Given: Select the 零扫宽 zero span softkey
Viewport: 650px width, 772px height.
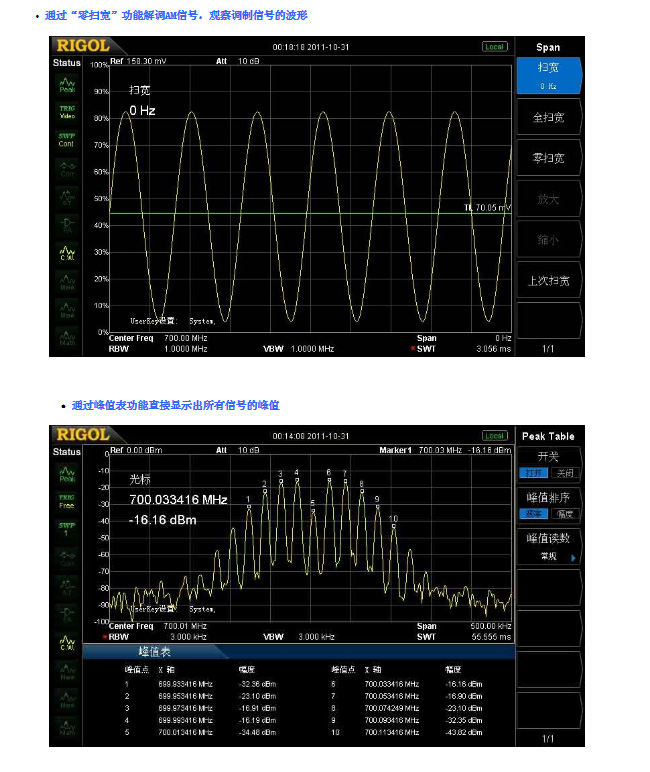Looking at the screenshot, I should [x=548, y=158].
